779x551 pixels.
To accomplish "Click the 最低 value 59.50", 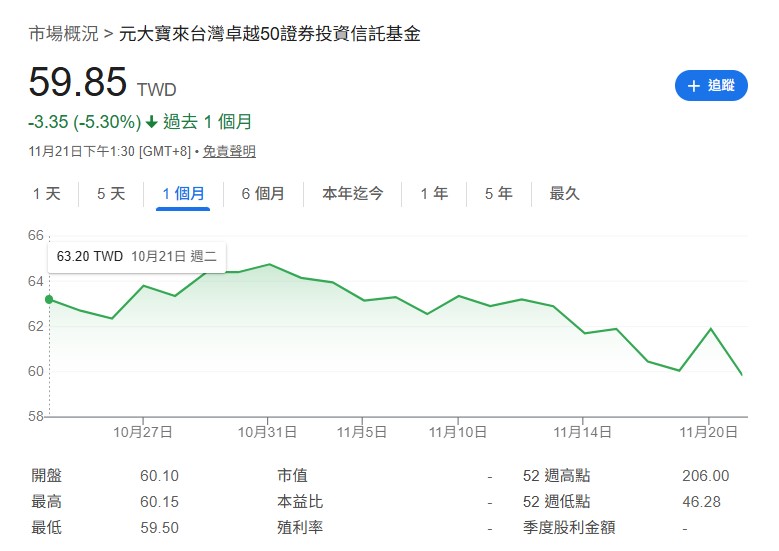I will [159, 528].
